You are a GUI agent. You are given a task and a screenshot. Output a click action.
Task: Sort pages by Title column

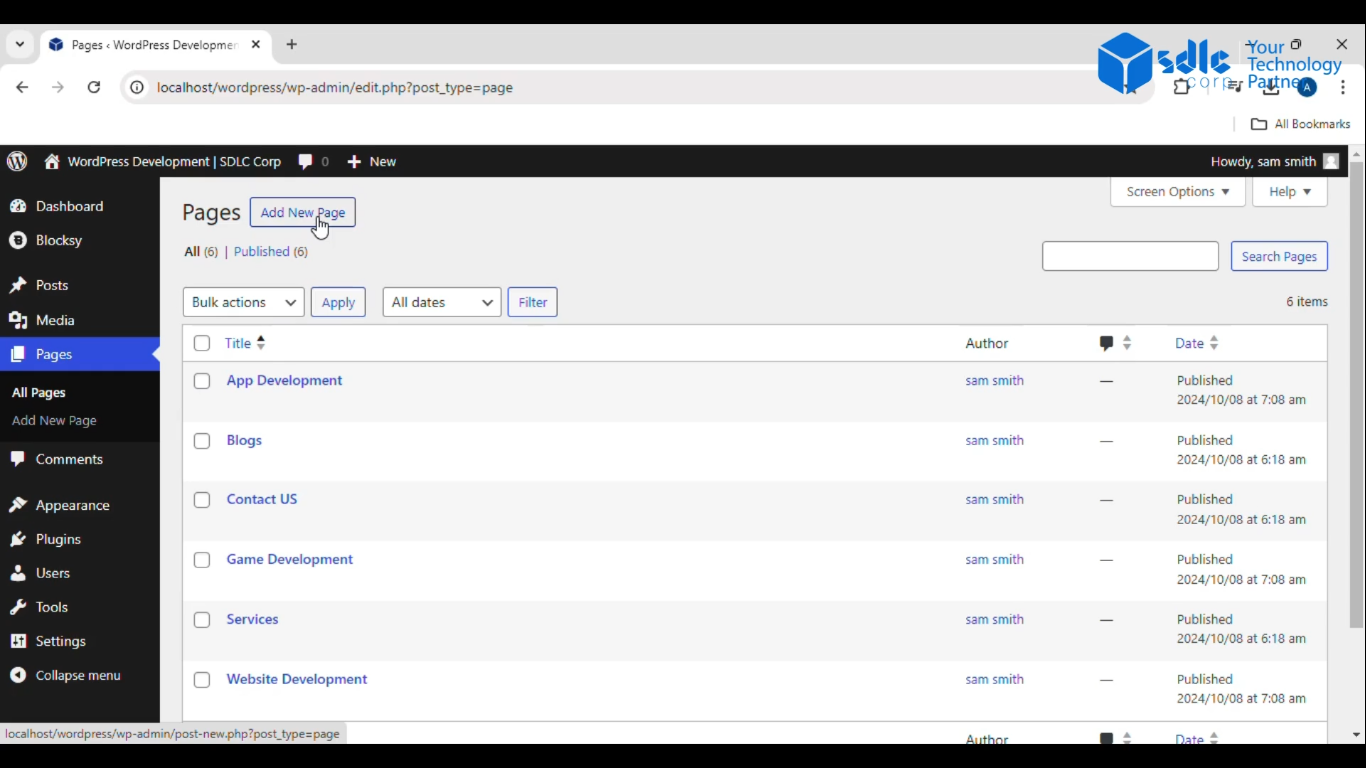coord(245,343)
